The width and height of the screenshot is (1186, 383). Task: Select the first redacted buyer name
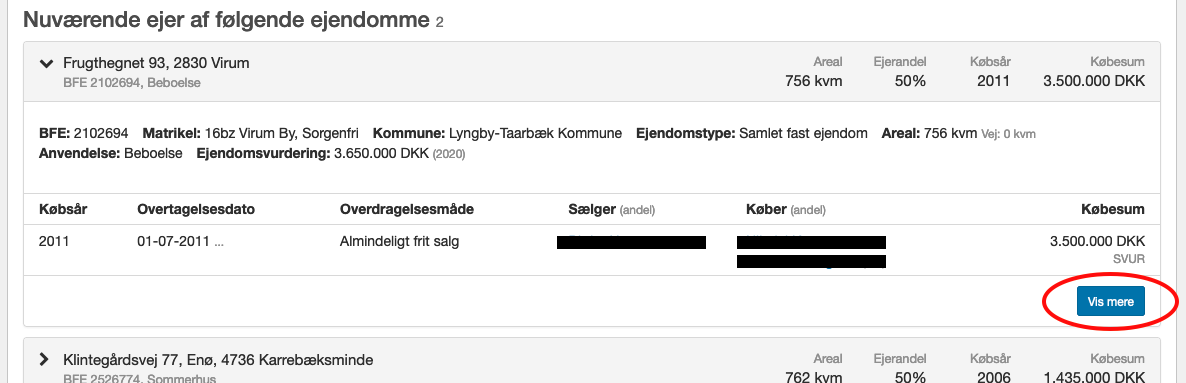coord(811,242)
